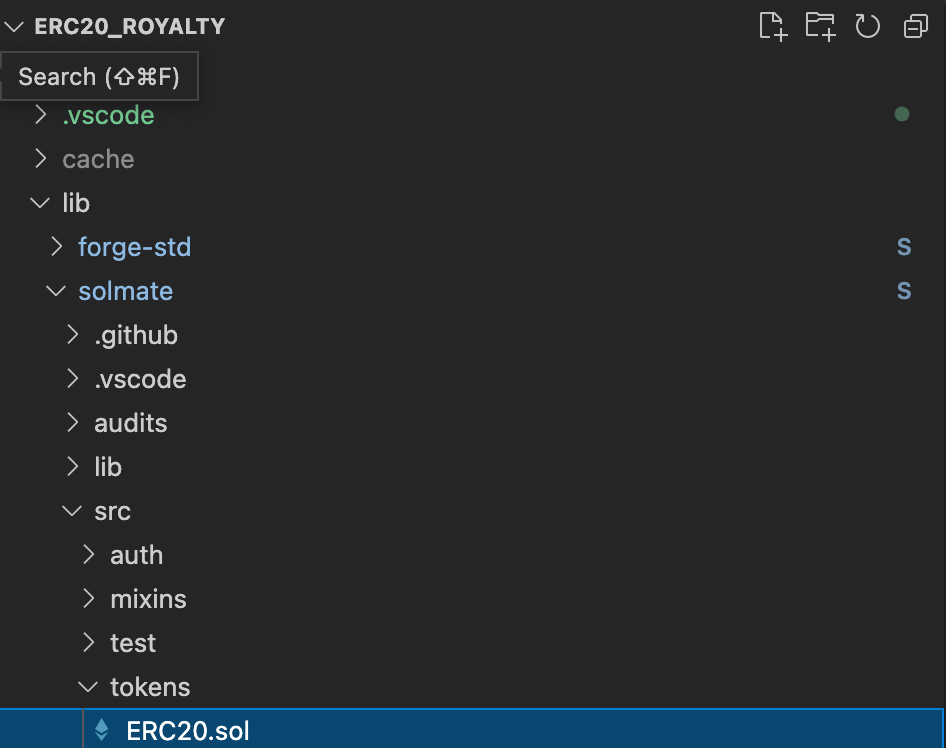The height and width of the screenshot is (748, 946).
Task: Expand the .github folder
Action: click(135, 335)
